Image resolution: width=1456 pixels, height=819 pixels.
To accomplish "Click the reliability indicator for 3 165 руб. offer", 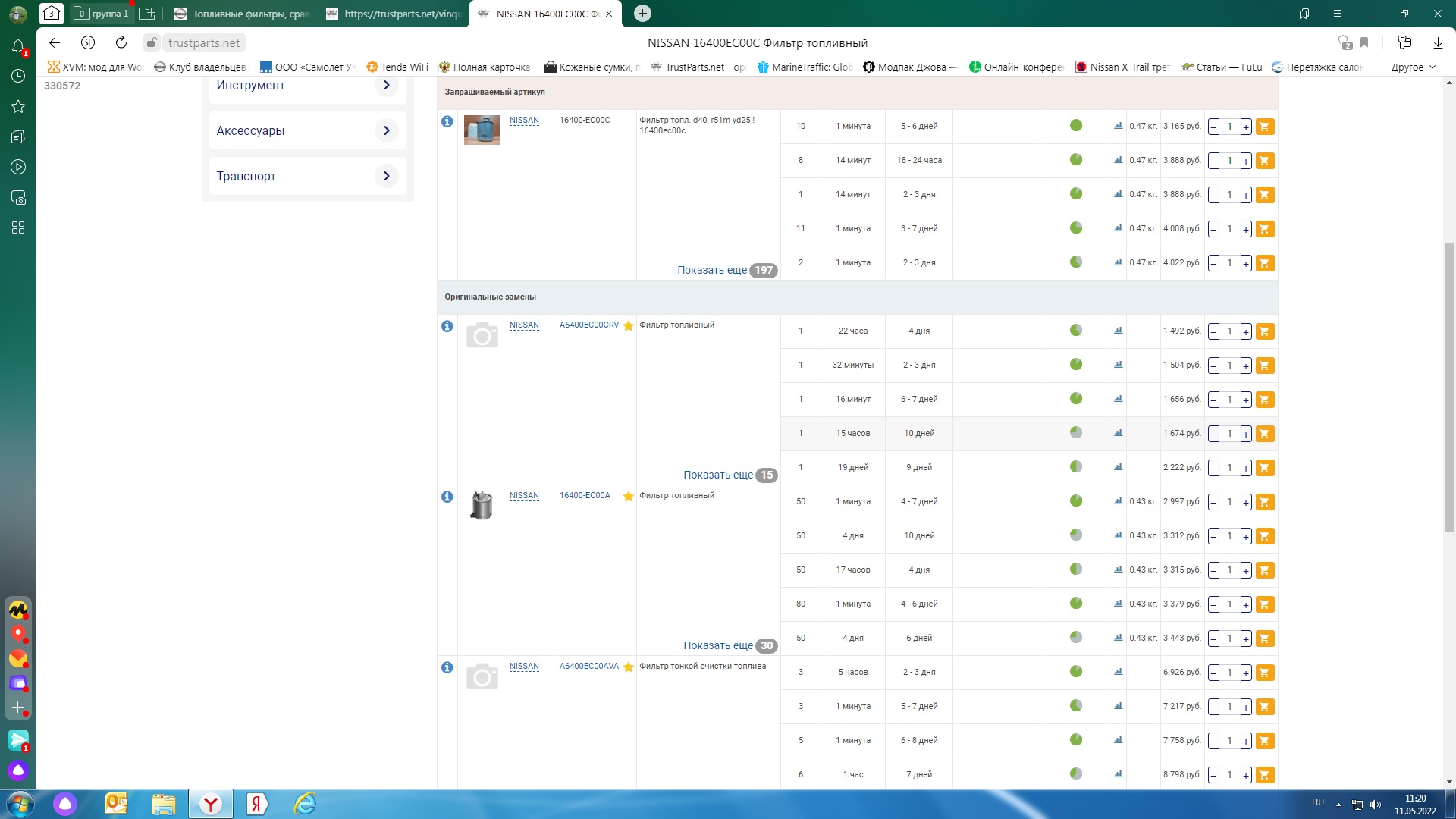I will click(x=1076, y=125).
